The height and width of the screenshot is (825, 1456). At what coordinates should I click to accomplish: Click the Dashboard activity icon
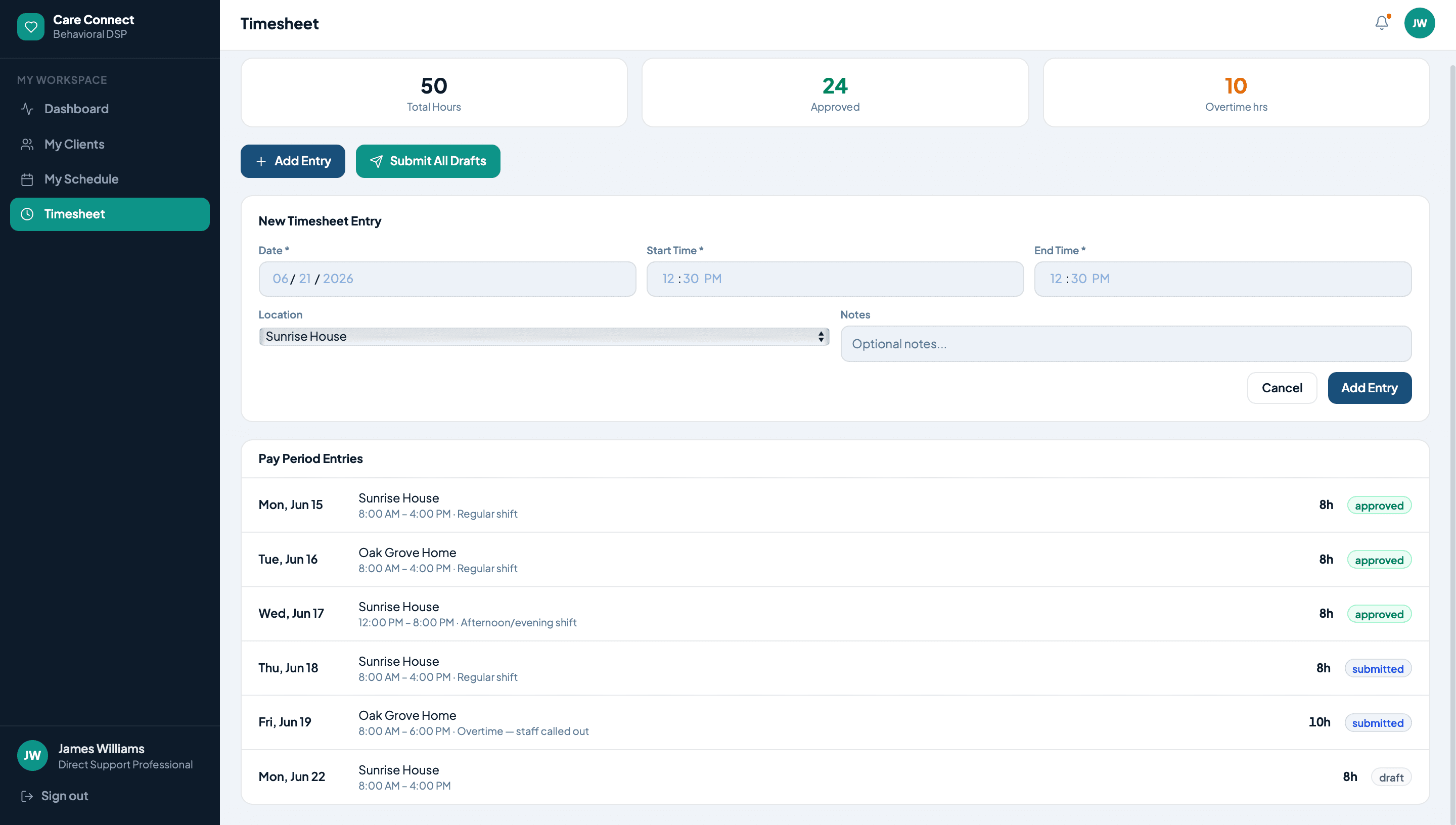[x=27, y=109]
